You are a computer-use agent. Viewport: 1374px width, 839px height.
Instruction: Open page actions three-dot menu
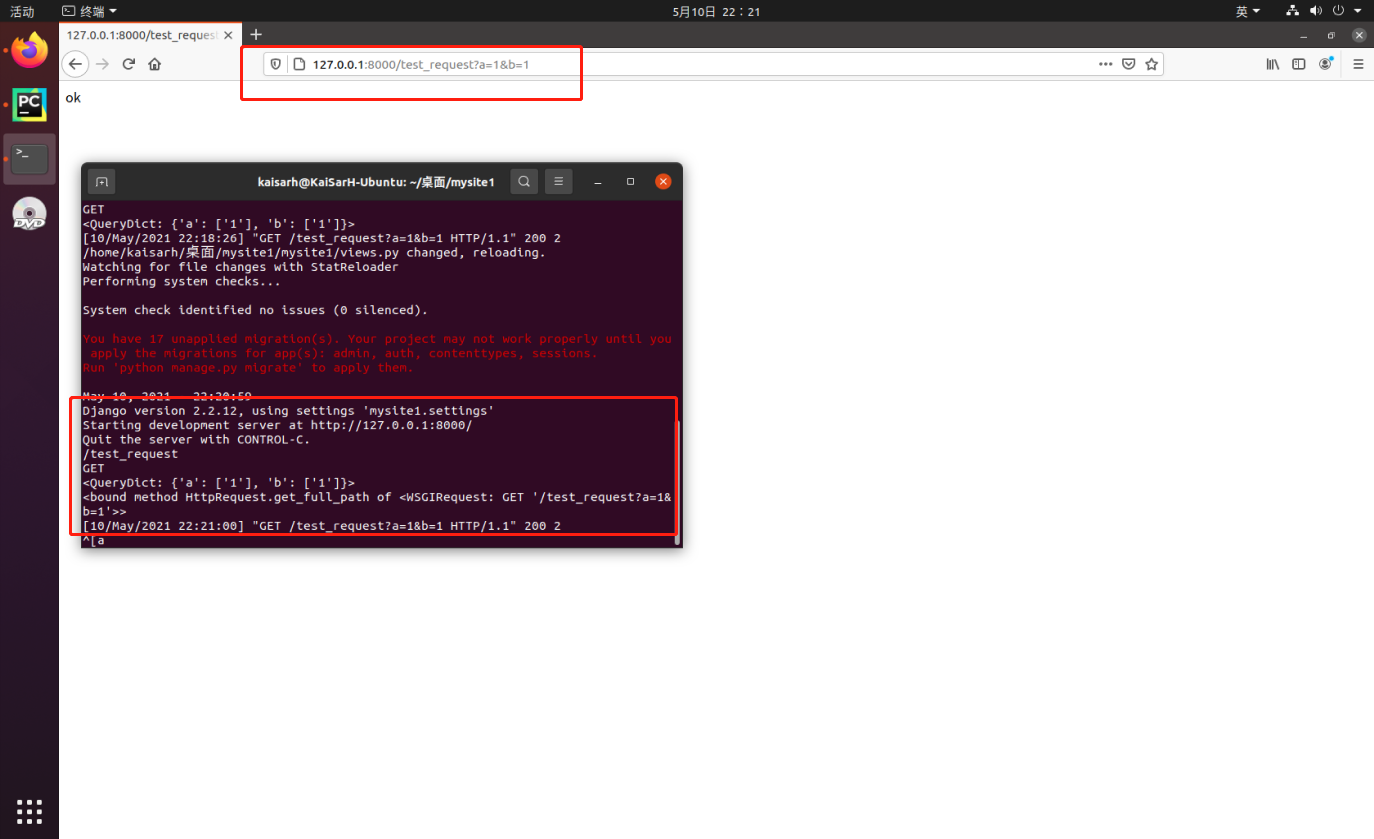[1105, 64]
